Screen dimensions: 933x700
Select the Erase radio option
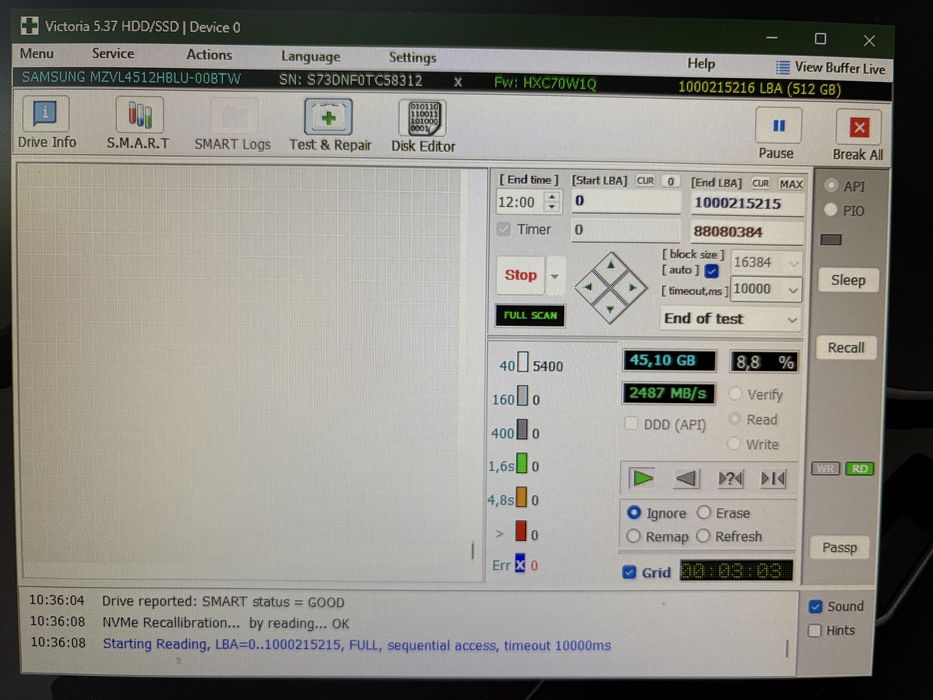704,512
